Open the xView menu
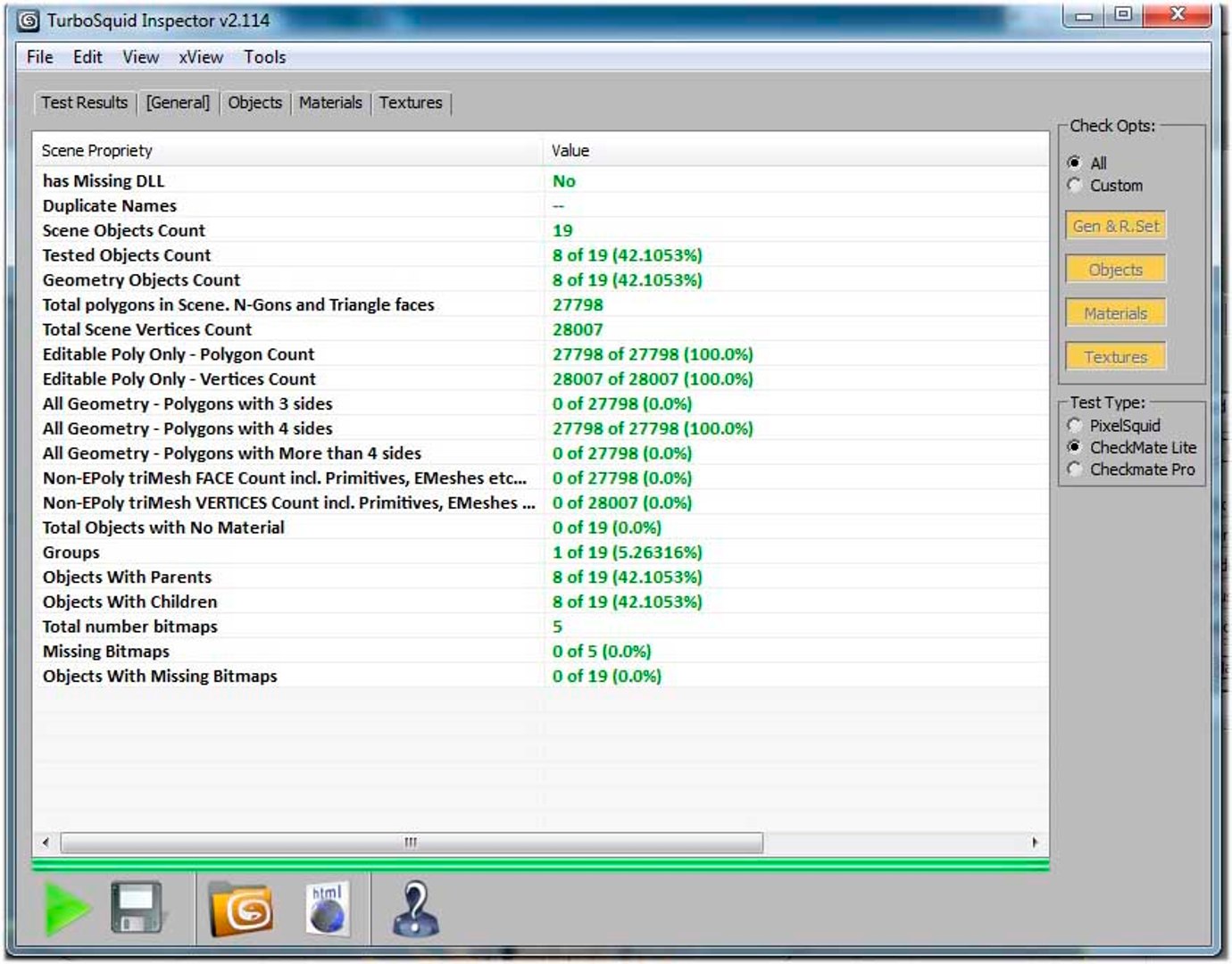This screenshot has width=1232, height=964. [x=201, y=57]
